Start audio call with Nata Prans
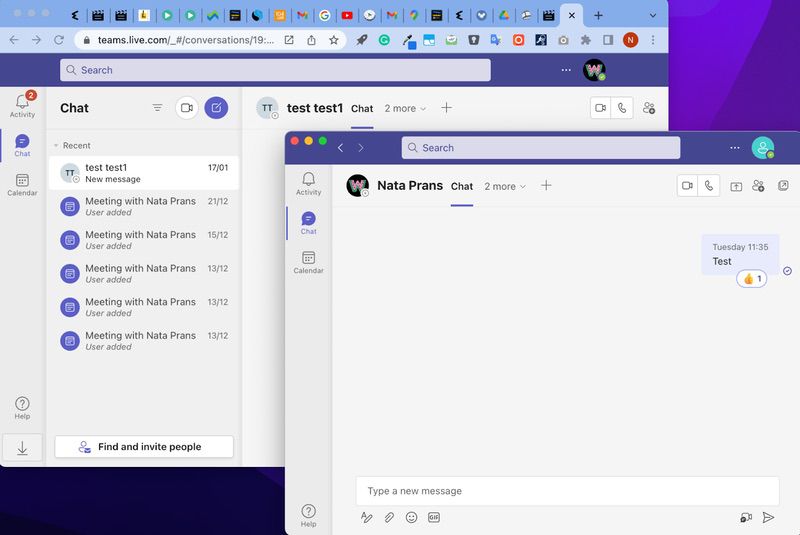Viewport: 800px width, 535px height. point(709,186)
